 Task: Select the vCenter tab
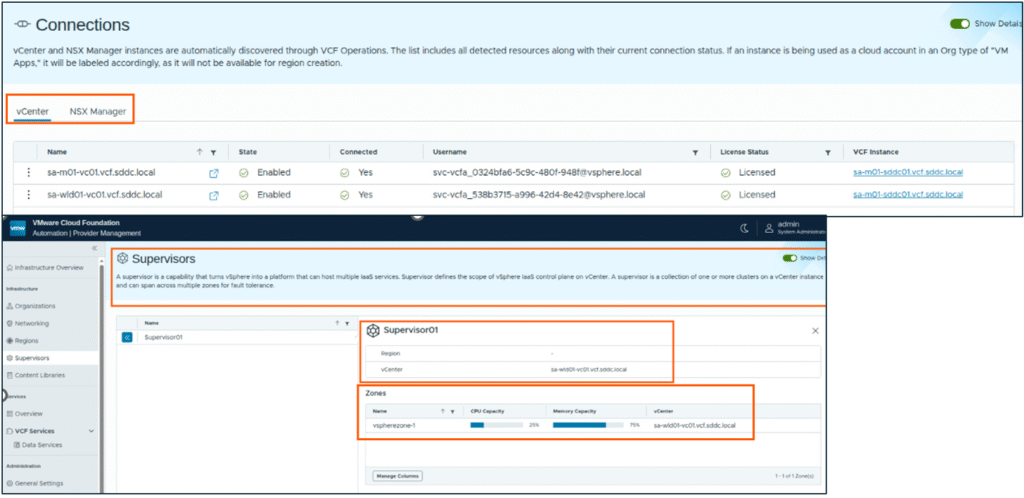coord(33,111)
